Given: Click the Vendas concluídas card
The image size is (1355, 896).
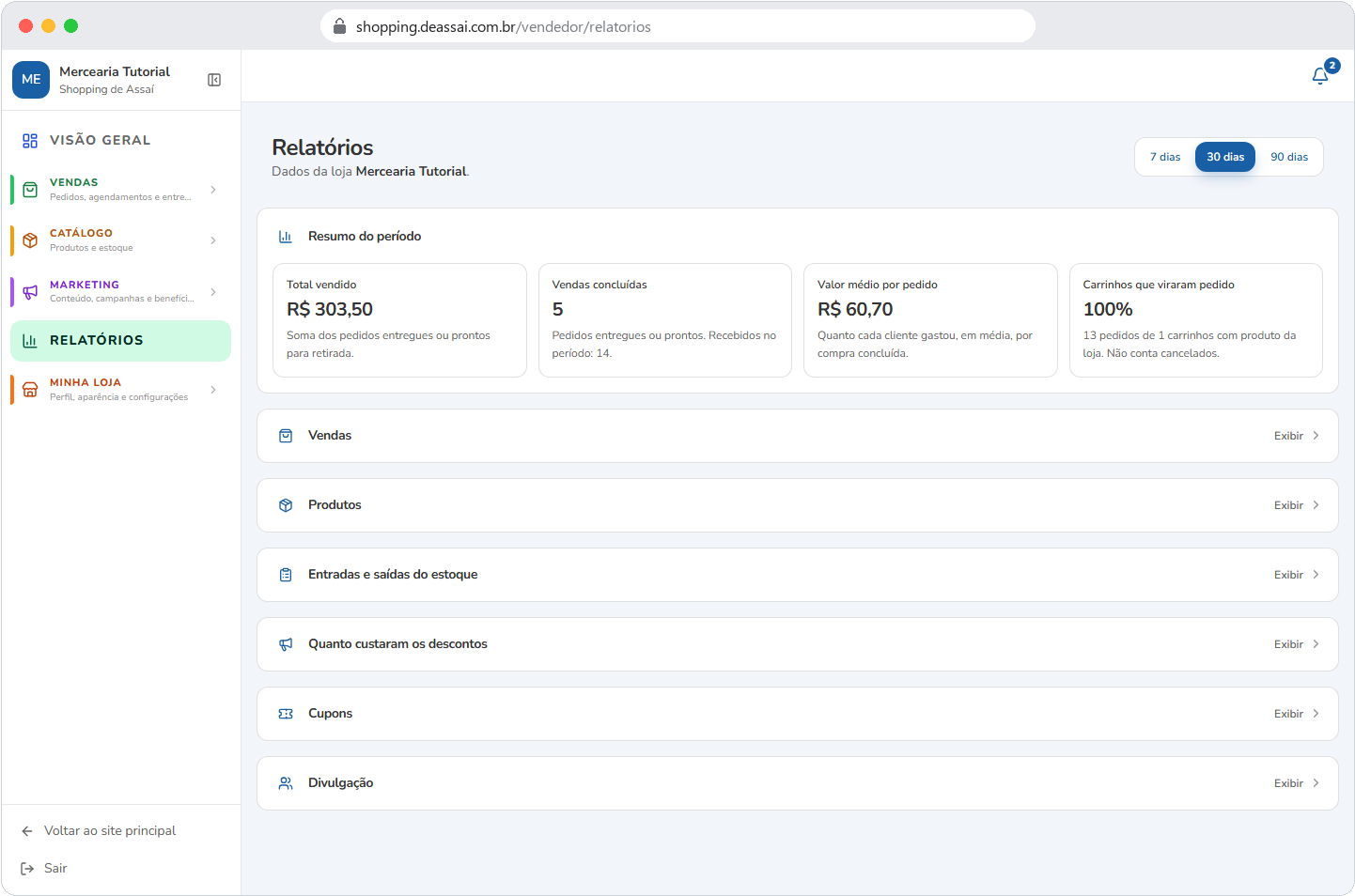Looking at the screenshot, I should [x=665, y=320].
